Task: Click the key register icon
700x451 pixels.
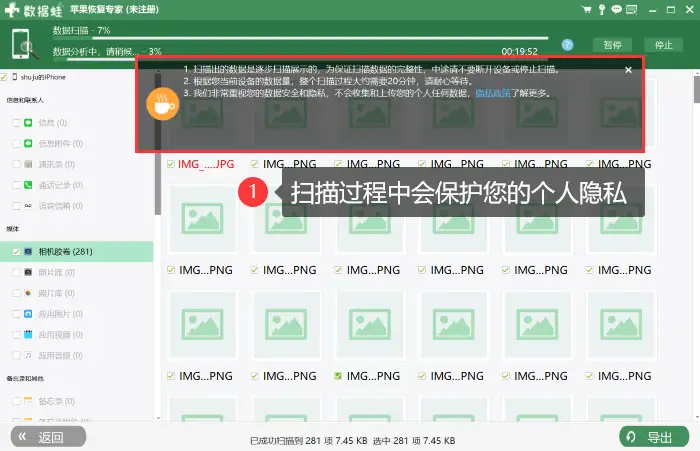Action: pos(602,9)
